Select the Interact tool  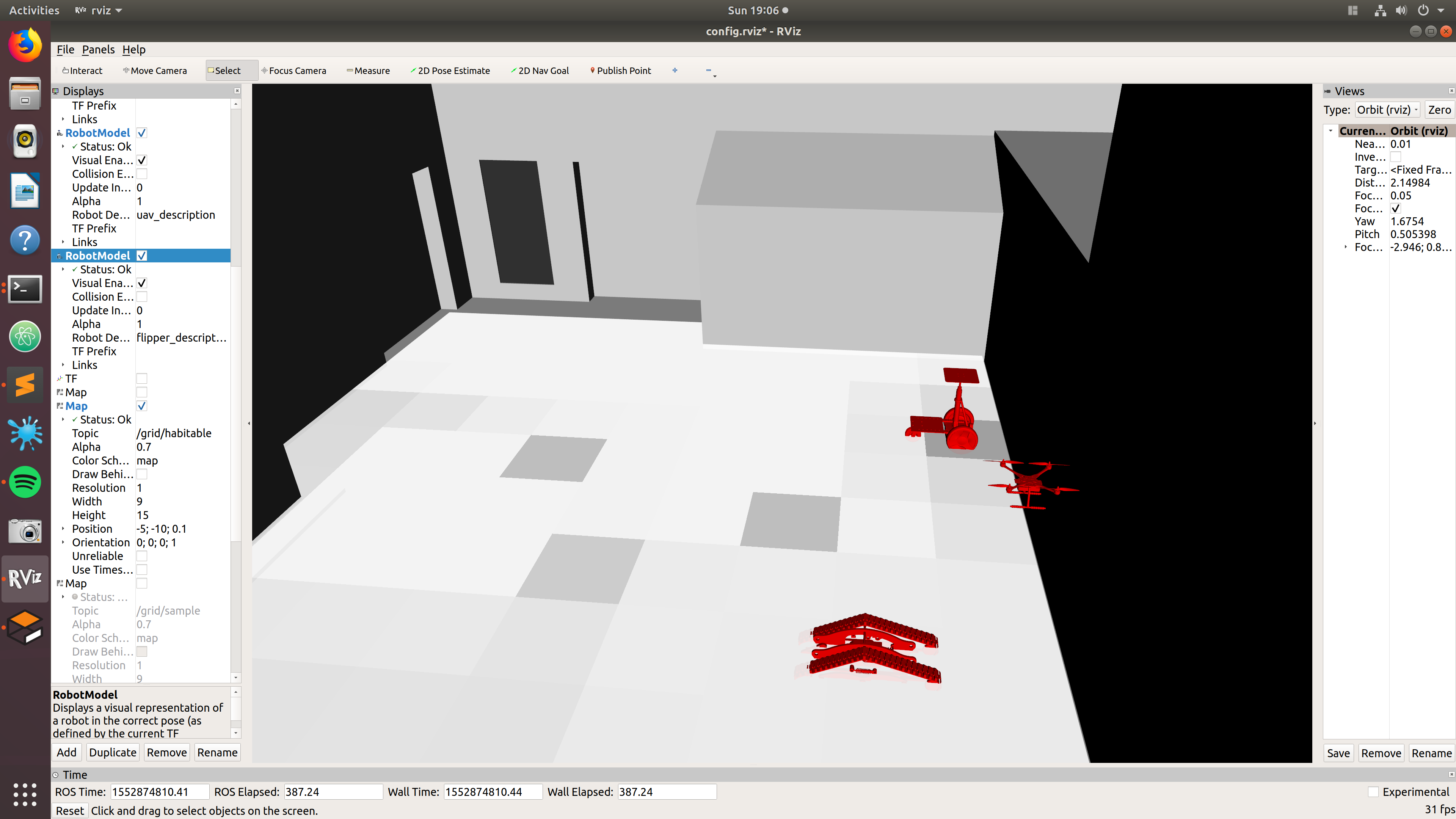[x=83, y=71]
